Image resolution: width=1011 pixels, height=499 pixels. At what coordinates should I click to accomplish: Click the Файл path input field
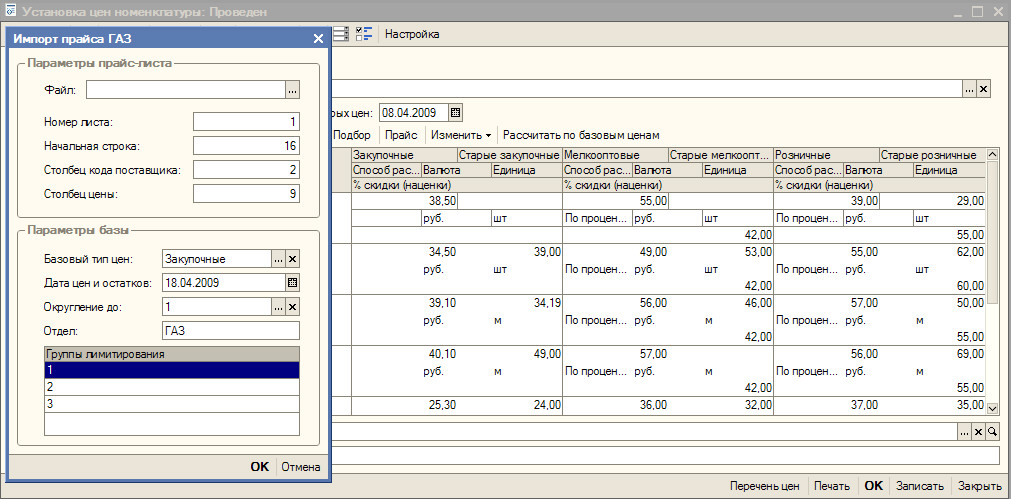pyautogui.click(x=186, y=90)
